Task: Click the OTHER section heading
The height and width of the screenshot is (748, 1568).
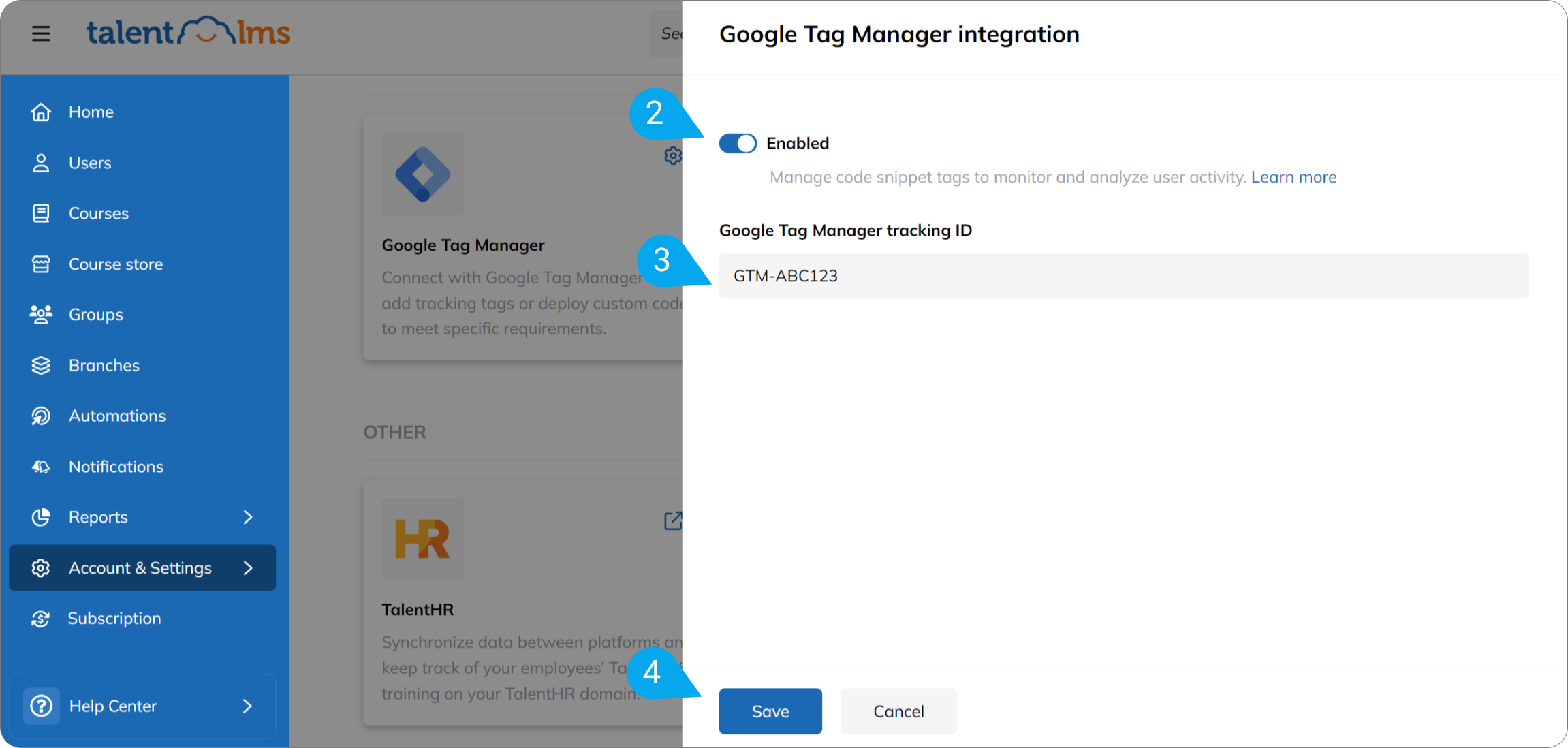Action: [x=395, y=433]
